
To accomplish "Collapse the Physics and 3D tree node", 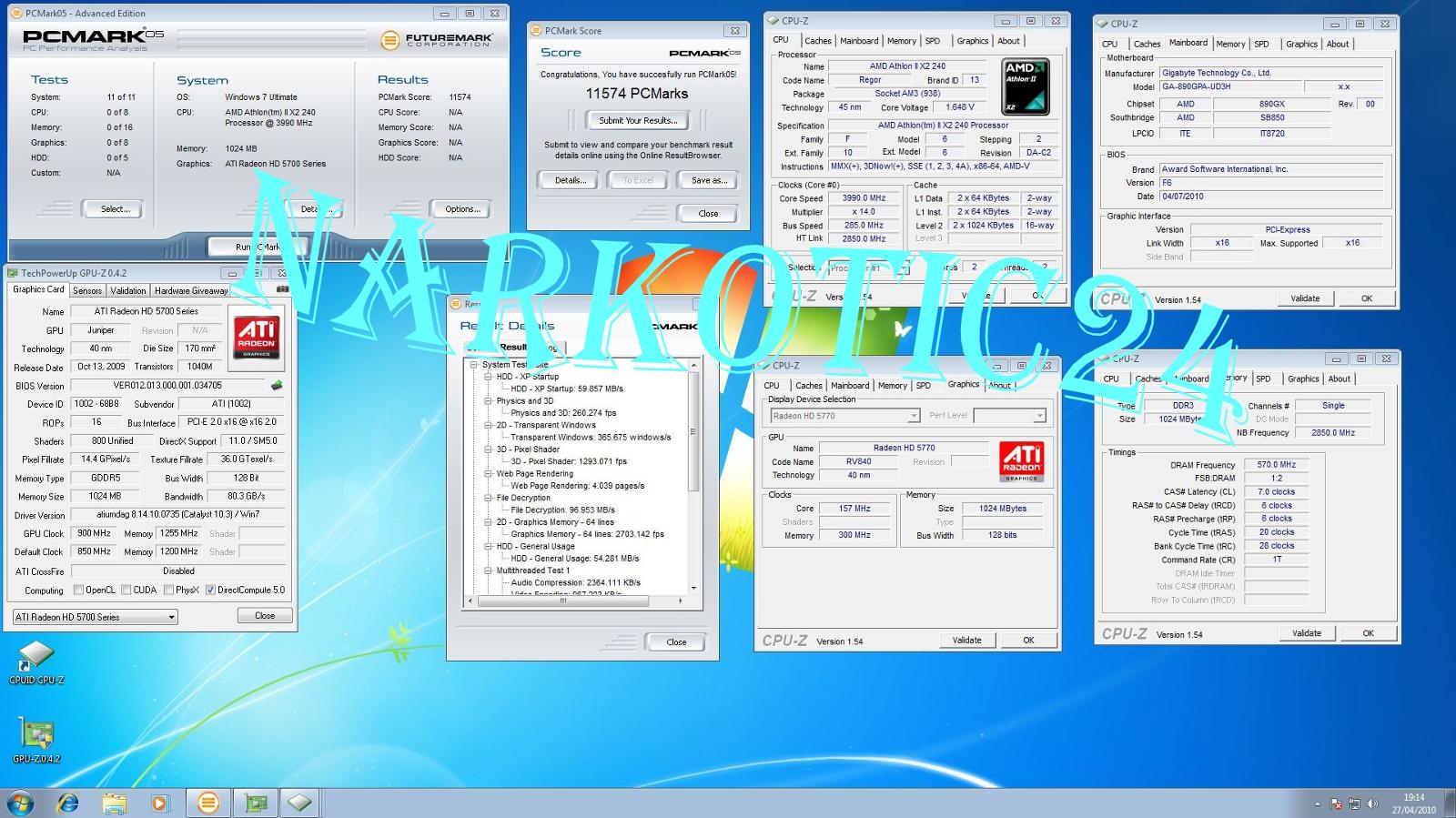I will (x=488, y=401).
